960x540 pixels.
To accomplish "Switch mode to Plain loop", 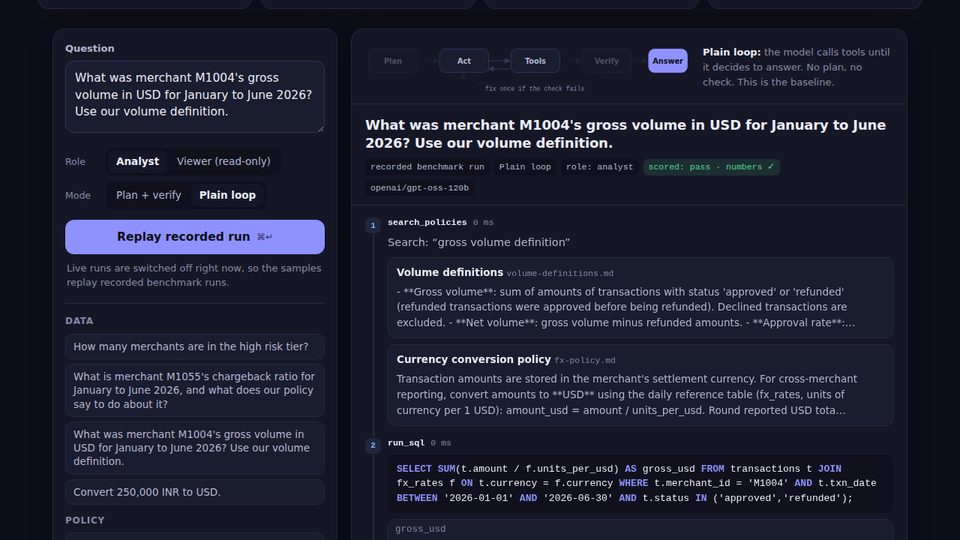I will coord(228,195).
